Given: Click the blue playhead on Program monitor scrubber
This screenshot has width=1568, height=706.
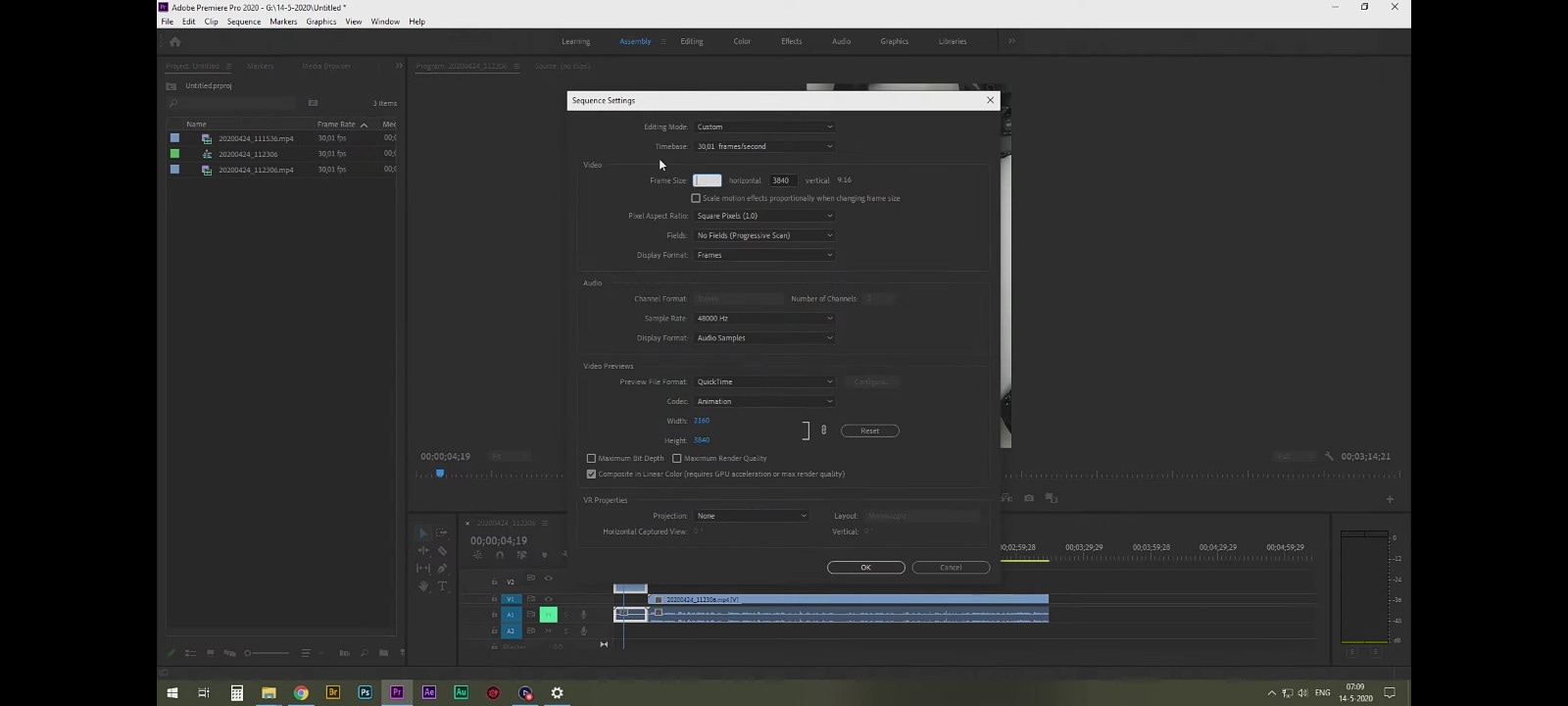Looking at the screenshot, I should coord(440,474).
